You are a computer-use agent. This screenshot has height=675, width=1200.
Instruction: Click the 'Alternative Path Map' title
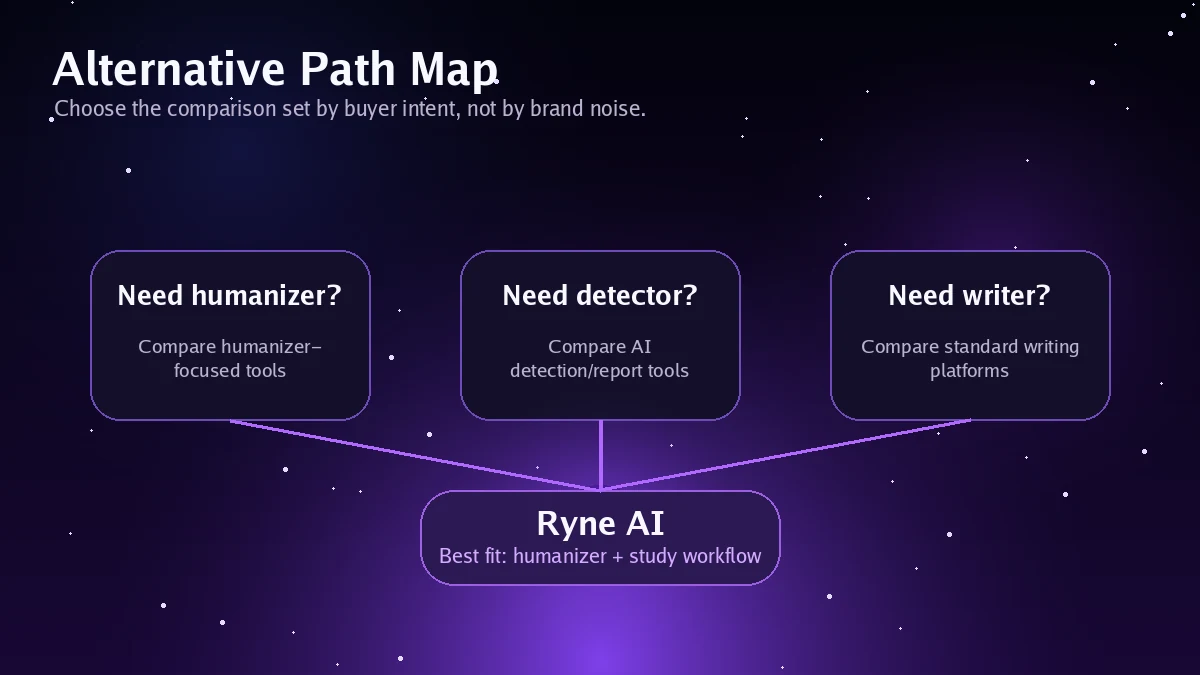pyautogui.click(x=275, y=70)
